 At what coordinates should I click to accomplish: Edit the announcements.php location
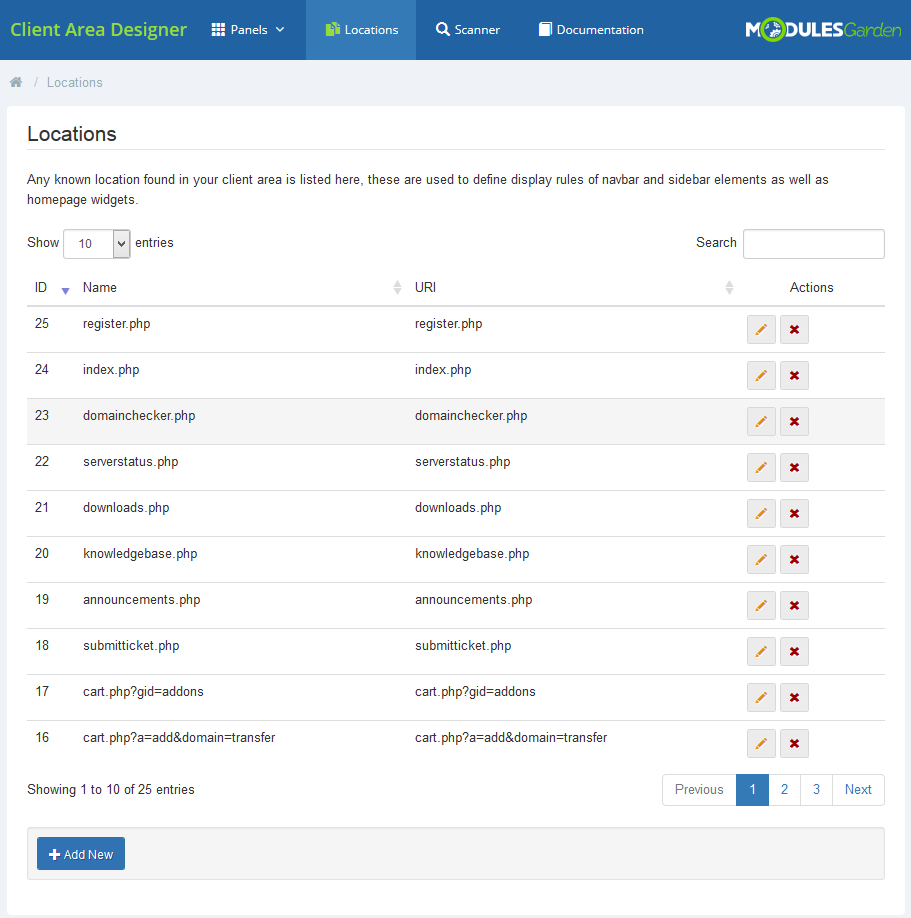(761, 605)
